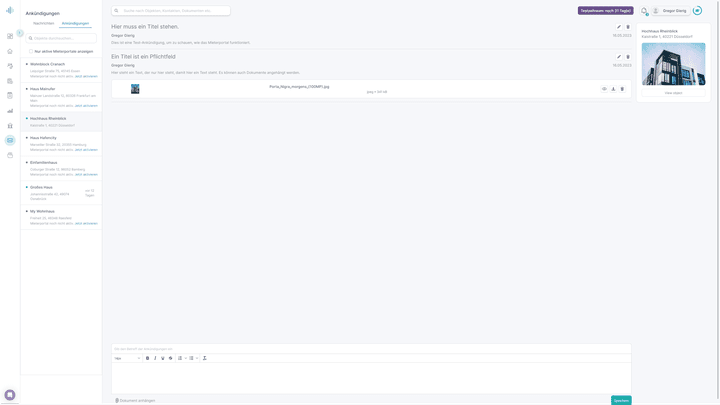Enable 'Nur aktive Mieterportale anzeigen' checkbox
Viewport: 720px width, 405px height.
31,51
